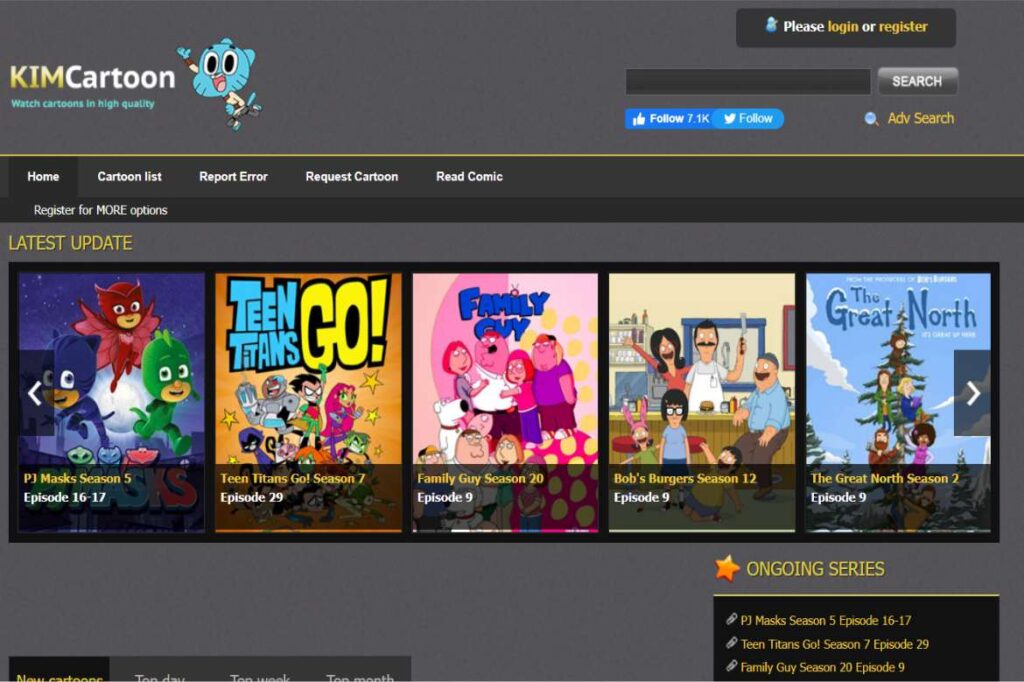Click 'Register for MORE options' text
Image resolution: width=1024 pixels, height=682 pixels.
click(x=101, y=210)
